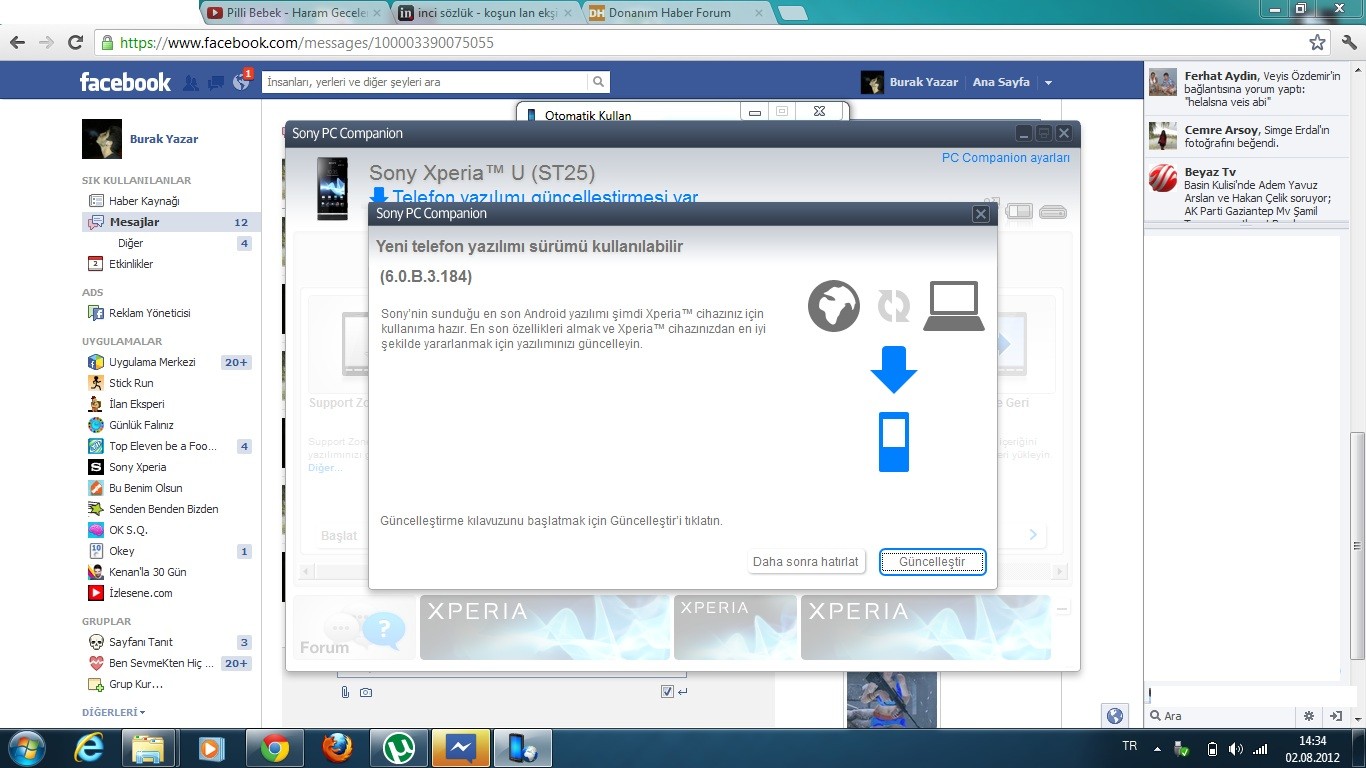The height and width of the screenshot is (768, 1366).
Task: Click Ferhat Aydin ticker story
Action: click(1244, 89)
